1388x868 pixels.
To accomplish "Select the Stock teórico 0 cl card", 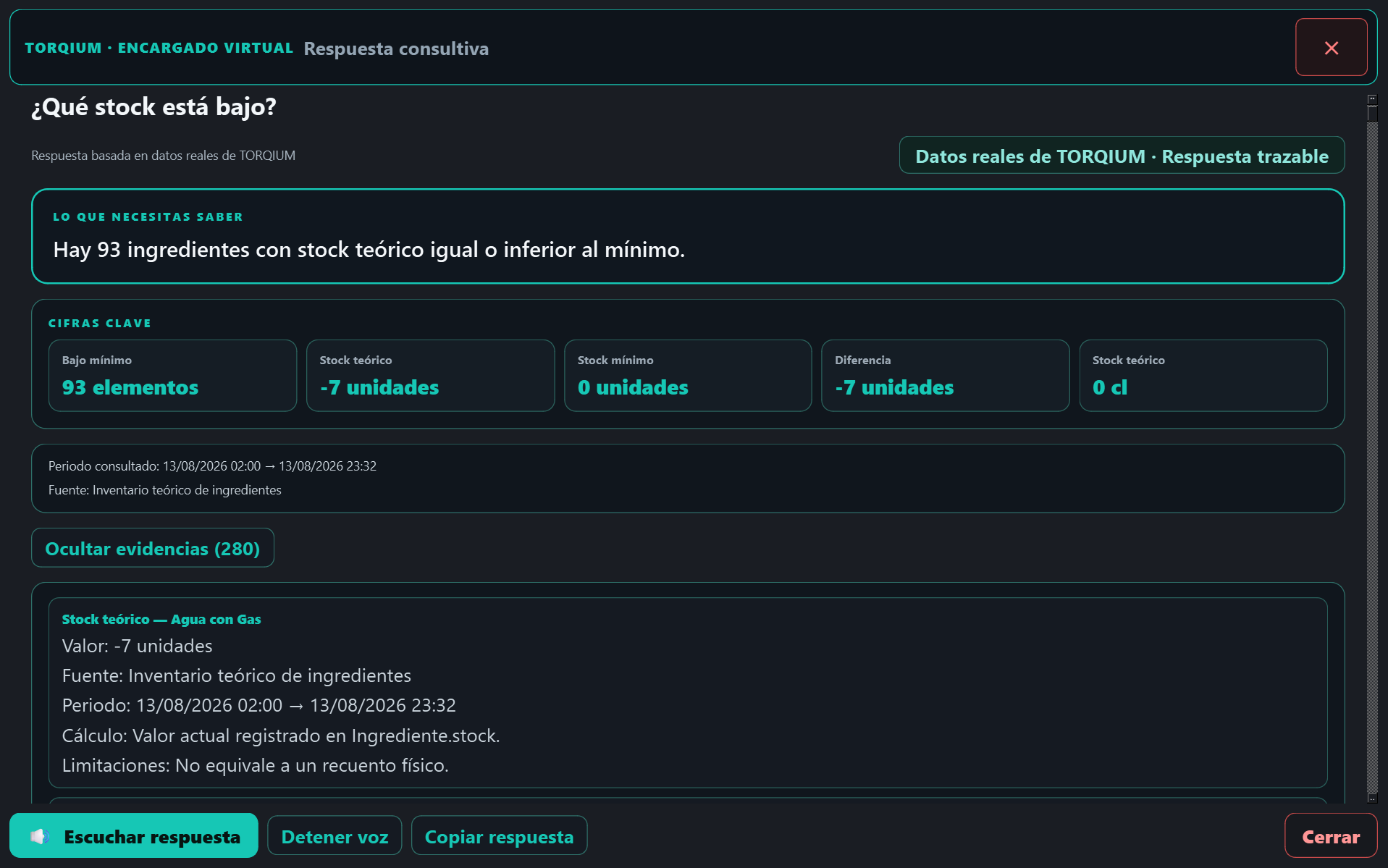I will pos(1203,376).
